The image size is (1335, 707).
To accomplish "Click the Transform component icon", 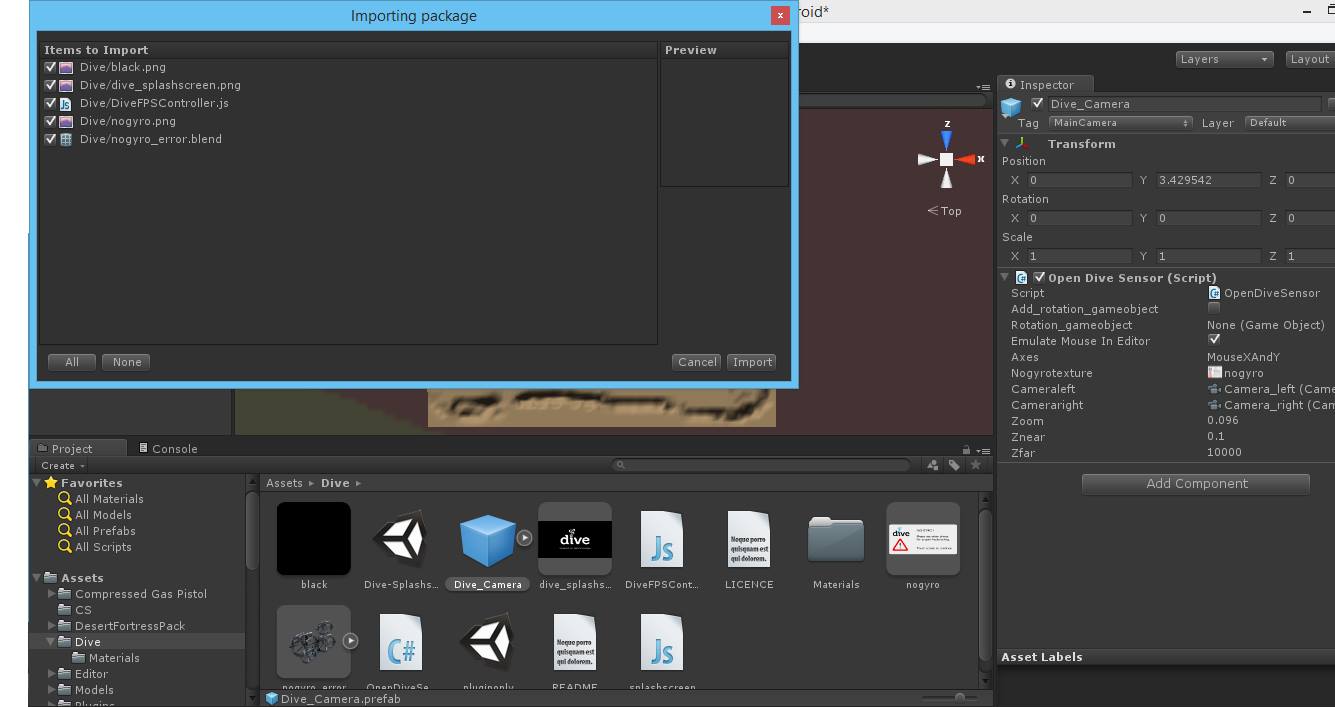I will click(1022, 144).
